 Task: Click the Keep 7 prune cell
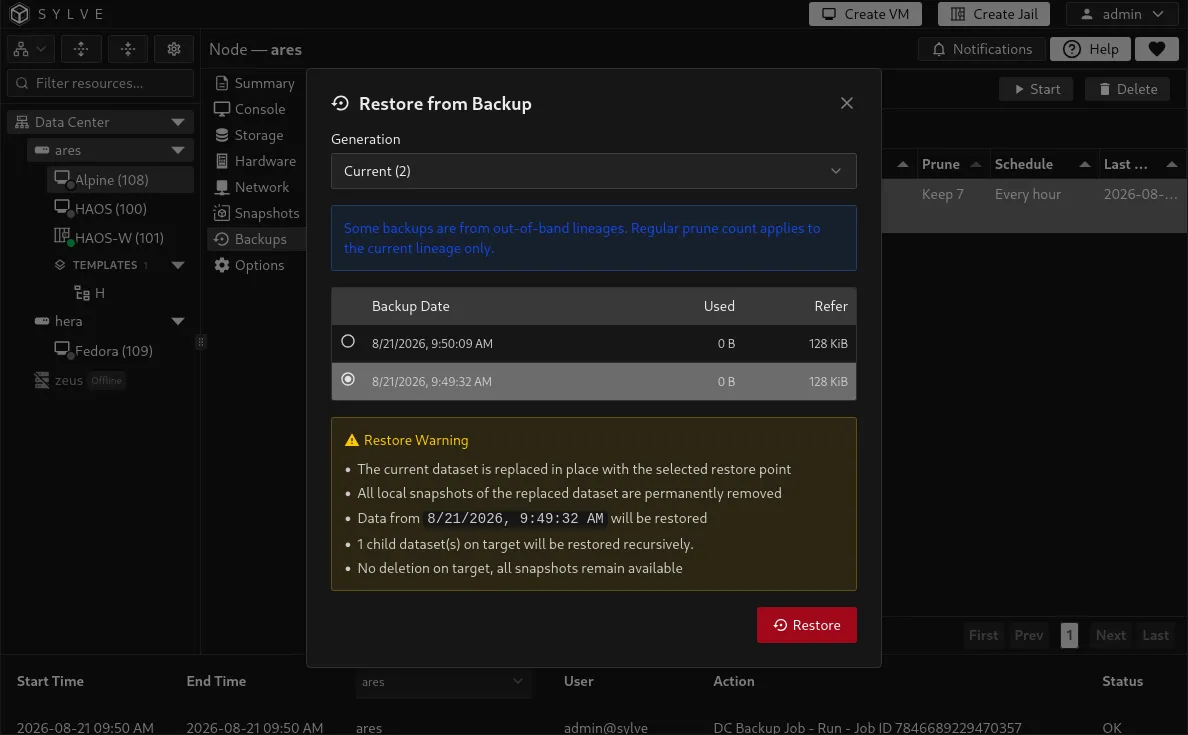click(x=943, y=194)
